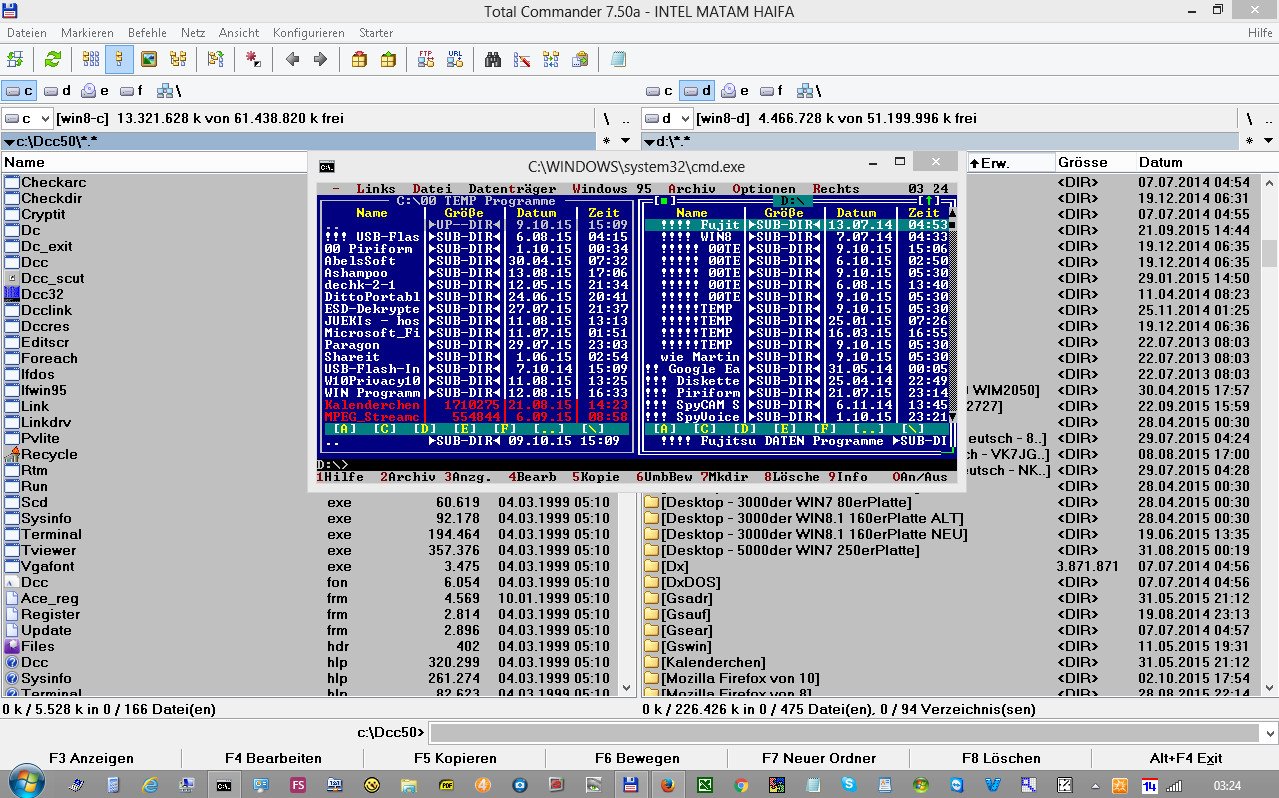Sort right panel by Datum column header
Viewport: 1279px width, 798px height.
point(1205,162)
